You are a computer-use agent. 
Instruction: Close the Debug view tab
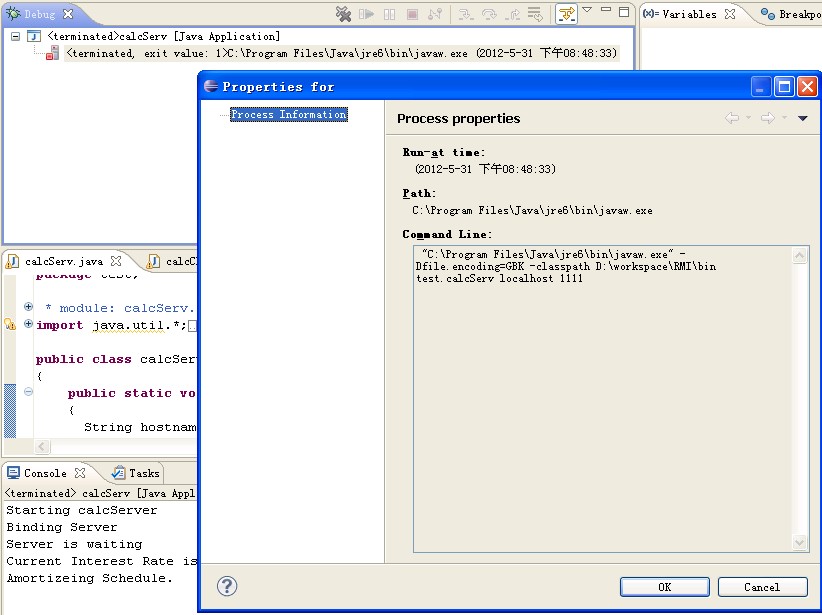[x=68, y=14]
